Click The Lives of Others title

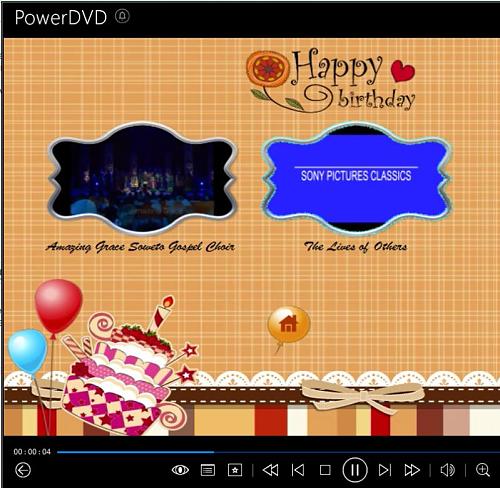tap(355, 247)
